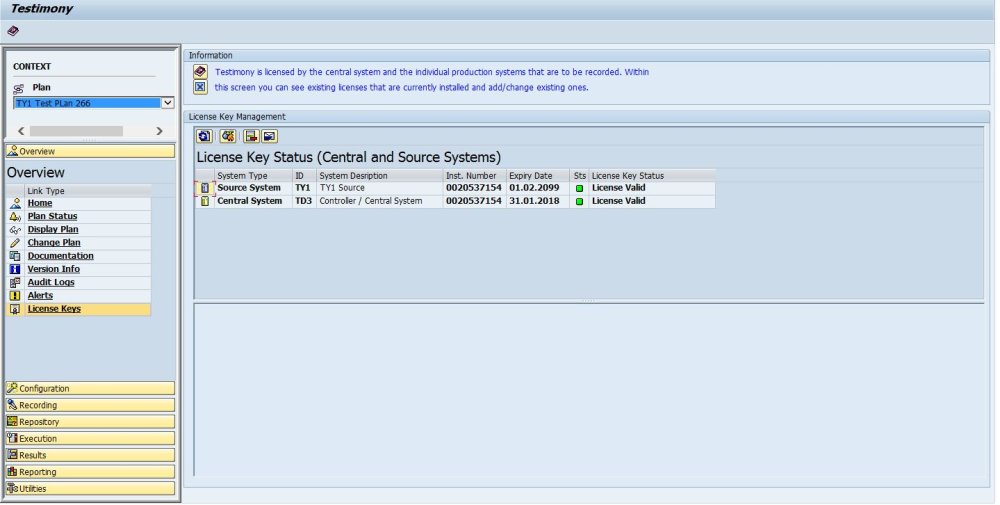Open the Audit Logs link
Screen dimensions: 1000x505
51,282
